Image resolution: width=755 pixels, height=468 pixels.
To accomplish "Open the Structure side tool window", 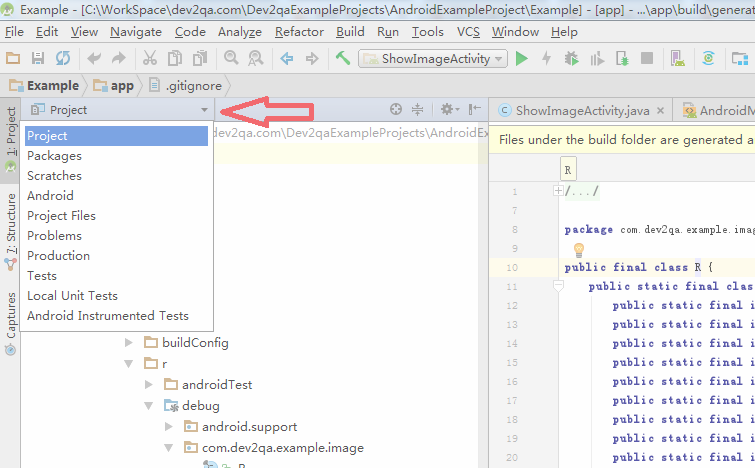I will 10,226.
